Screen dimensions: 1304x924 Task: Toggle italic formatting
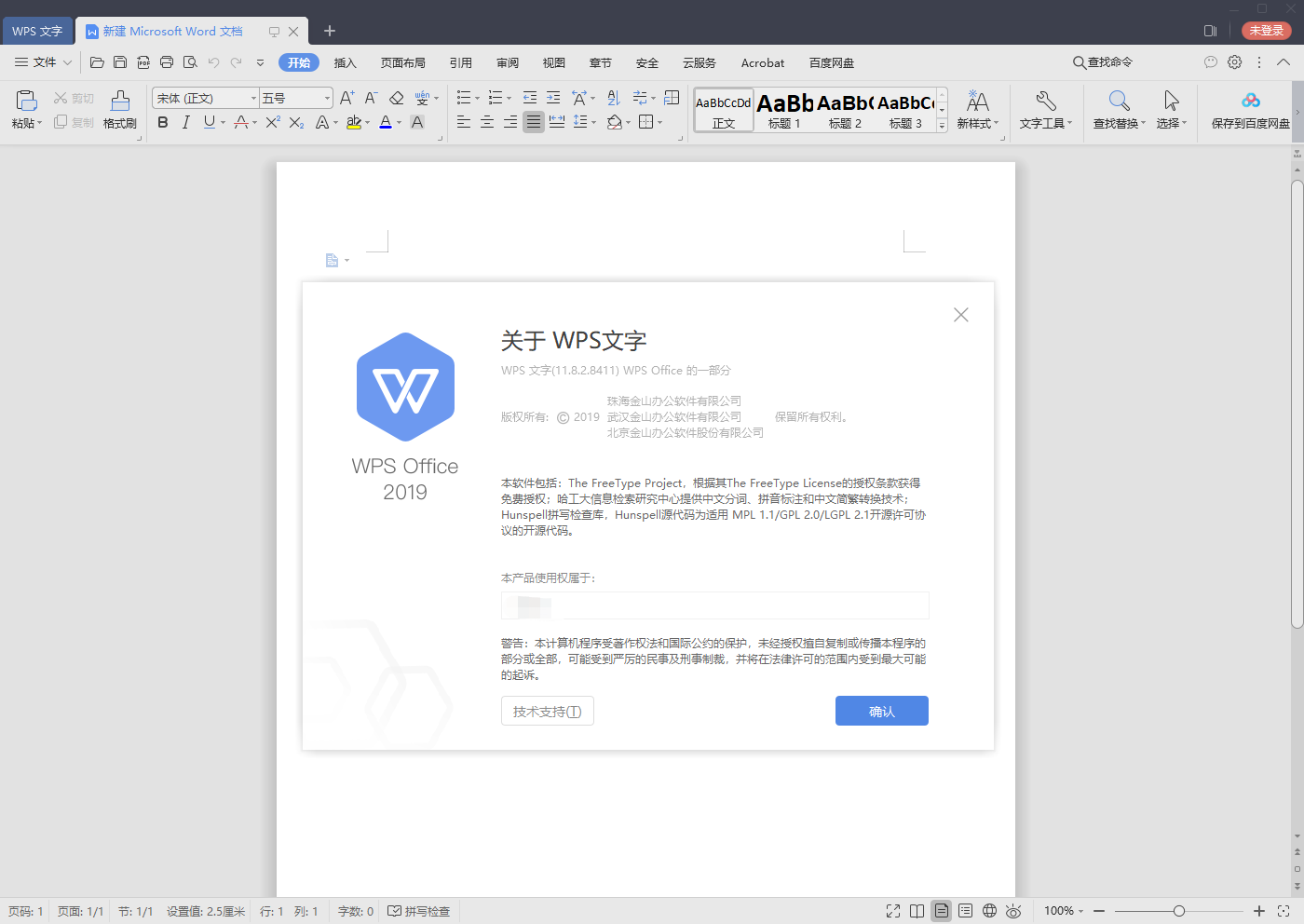tap(186, 122)
